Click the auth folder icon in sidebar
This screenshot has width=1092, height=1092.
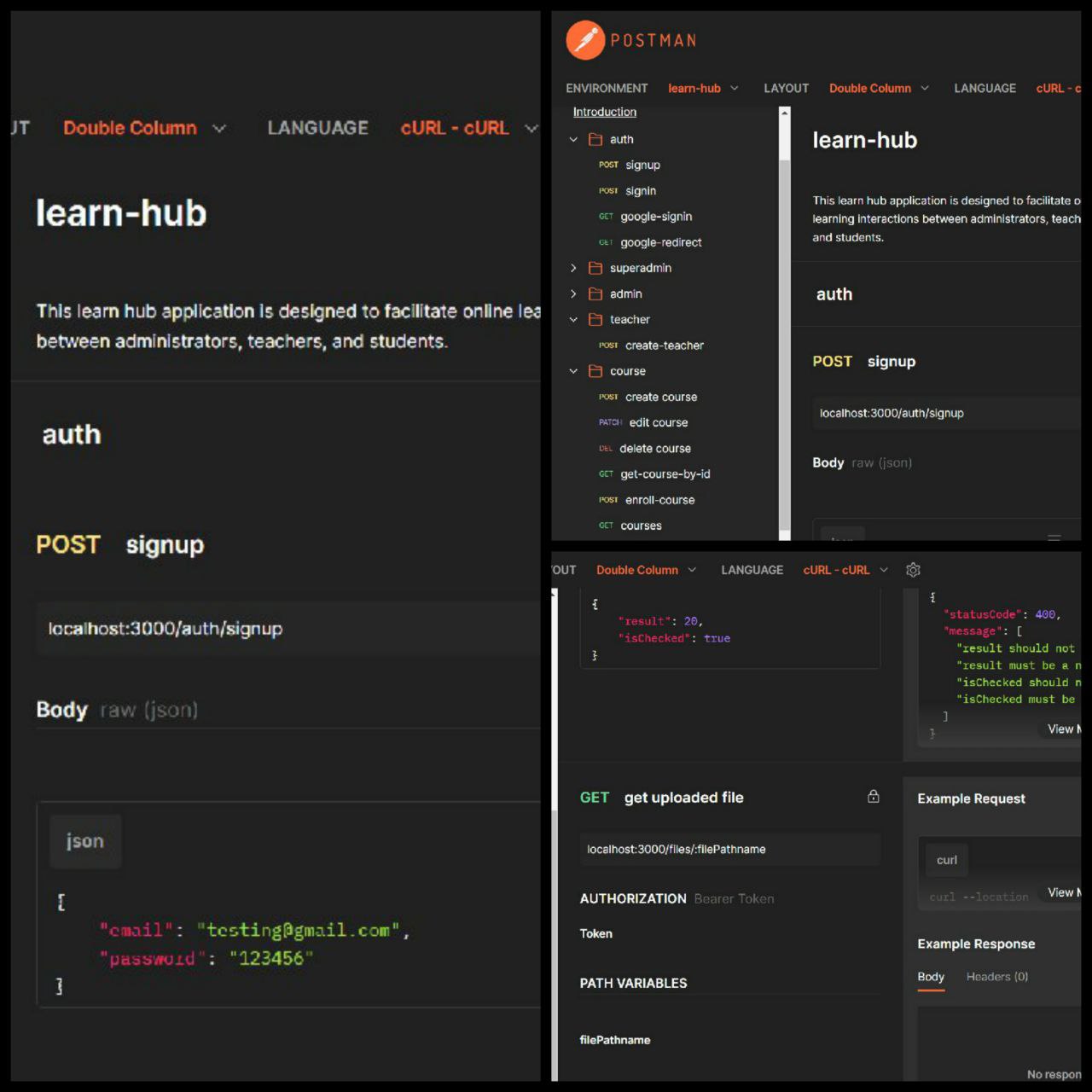(595, 139)
